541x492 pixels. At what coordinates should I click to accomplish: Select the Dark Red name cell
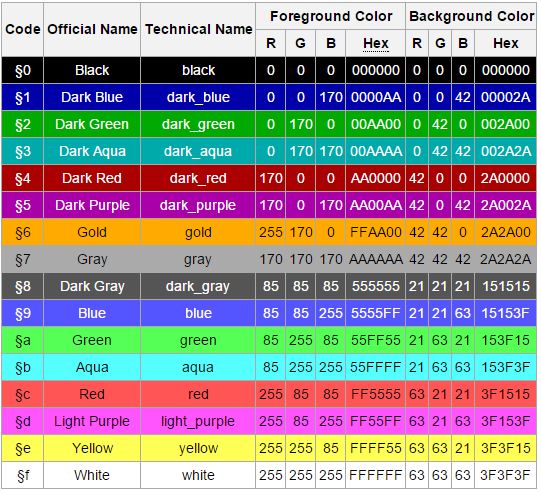point(92,178)
